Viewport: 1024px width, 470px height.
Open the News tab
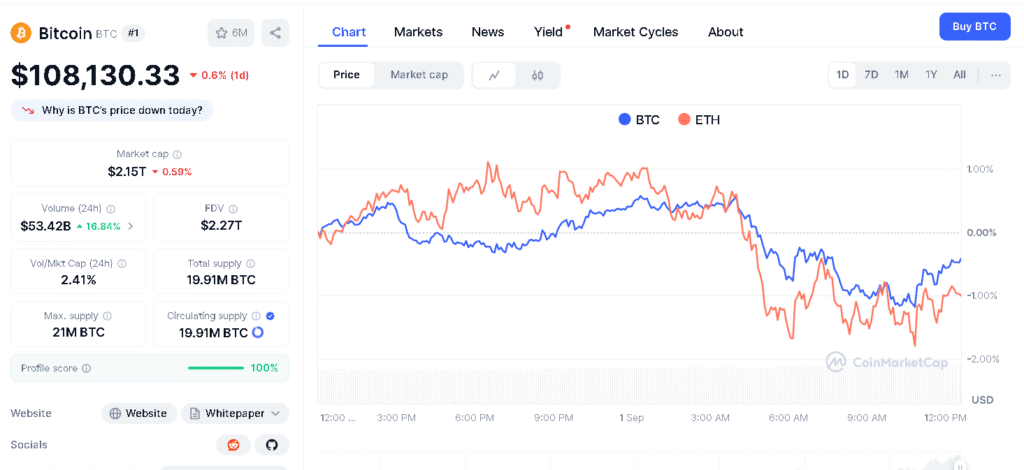click(488, 32)
